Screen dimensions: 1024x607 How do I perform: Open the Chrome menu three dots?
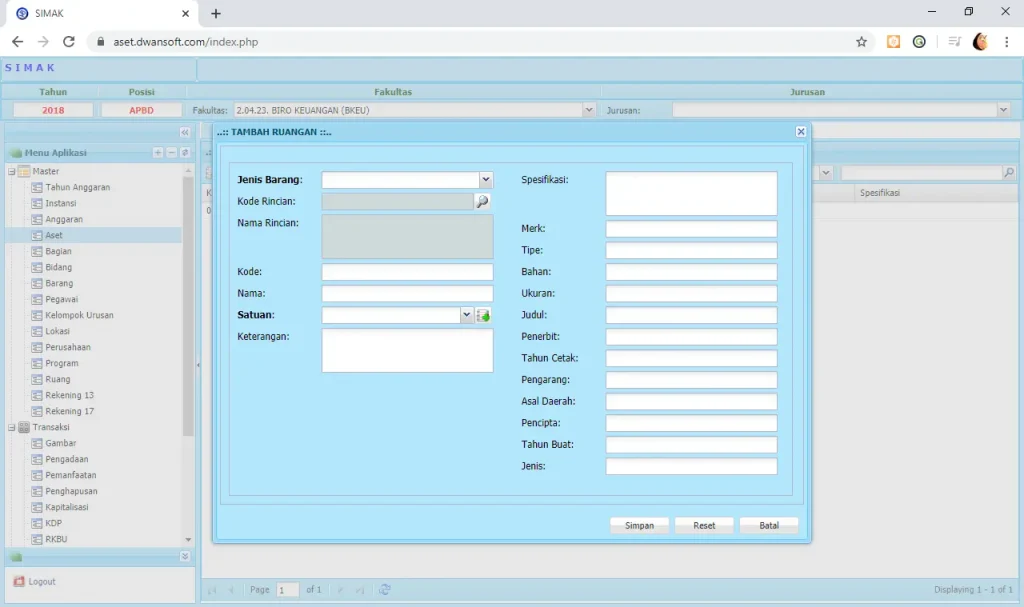click(1006, 42)
